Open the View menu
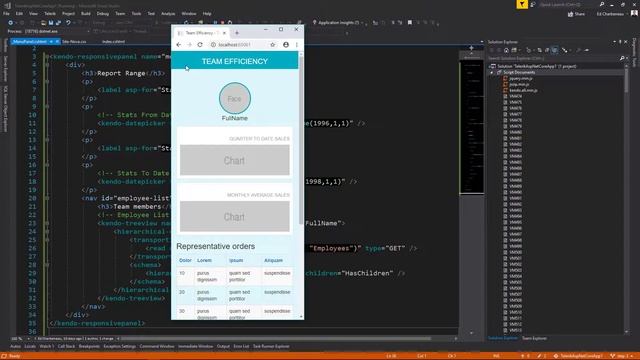Viewport: 640px width, 360px height. click(33, 13)
